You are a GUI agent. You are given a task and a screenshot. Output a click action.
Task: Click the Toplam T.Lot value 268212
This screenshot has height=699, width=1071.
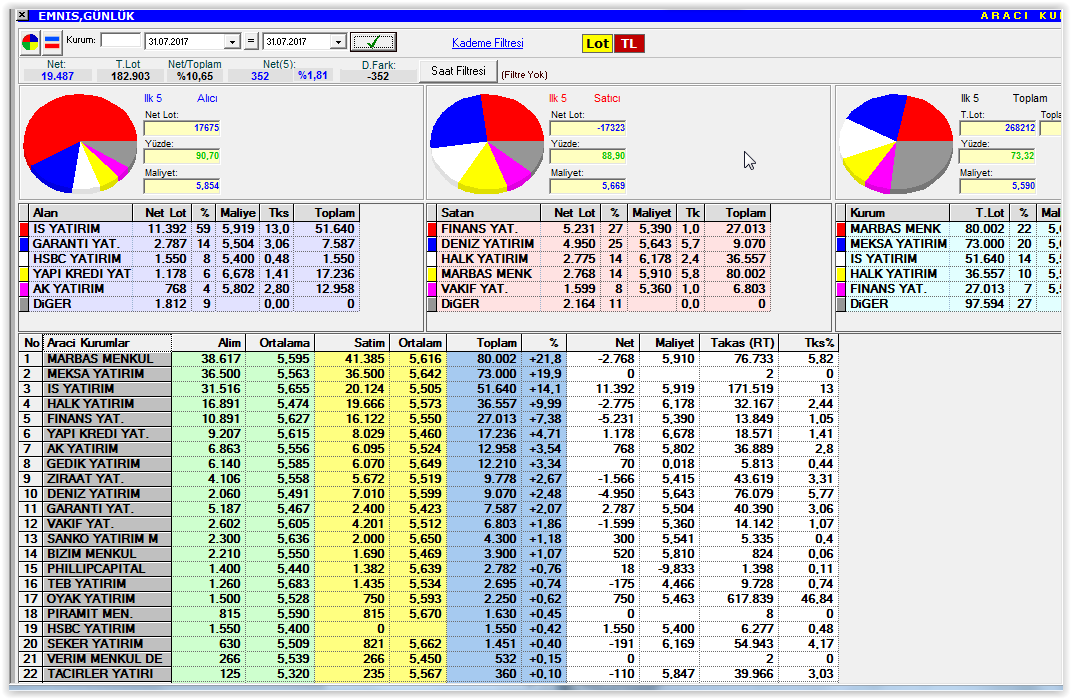click(997, 128)
